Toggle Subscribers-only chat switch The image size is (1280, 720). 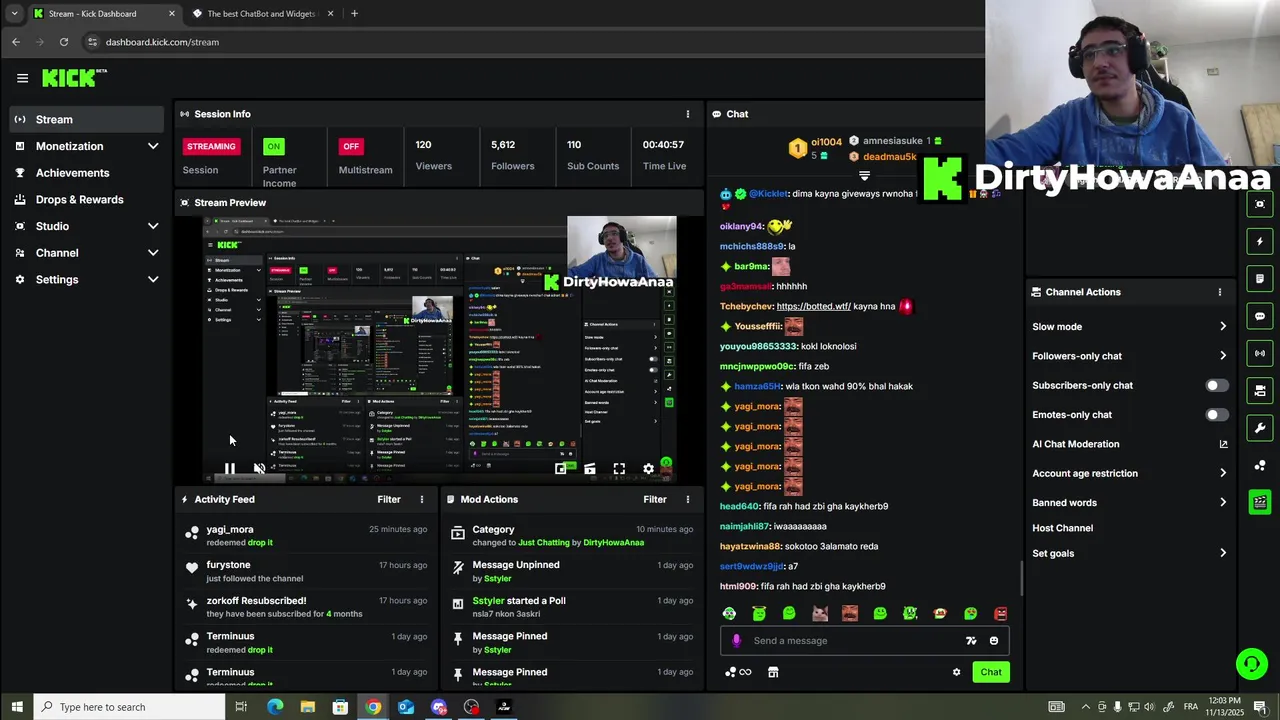1216,385
